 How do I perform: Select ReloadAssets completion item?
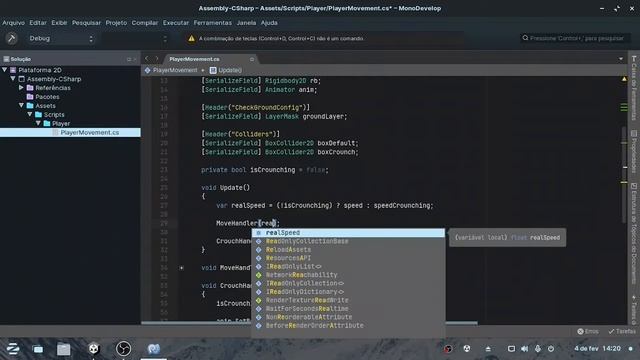(348, 249)
